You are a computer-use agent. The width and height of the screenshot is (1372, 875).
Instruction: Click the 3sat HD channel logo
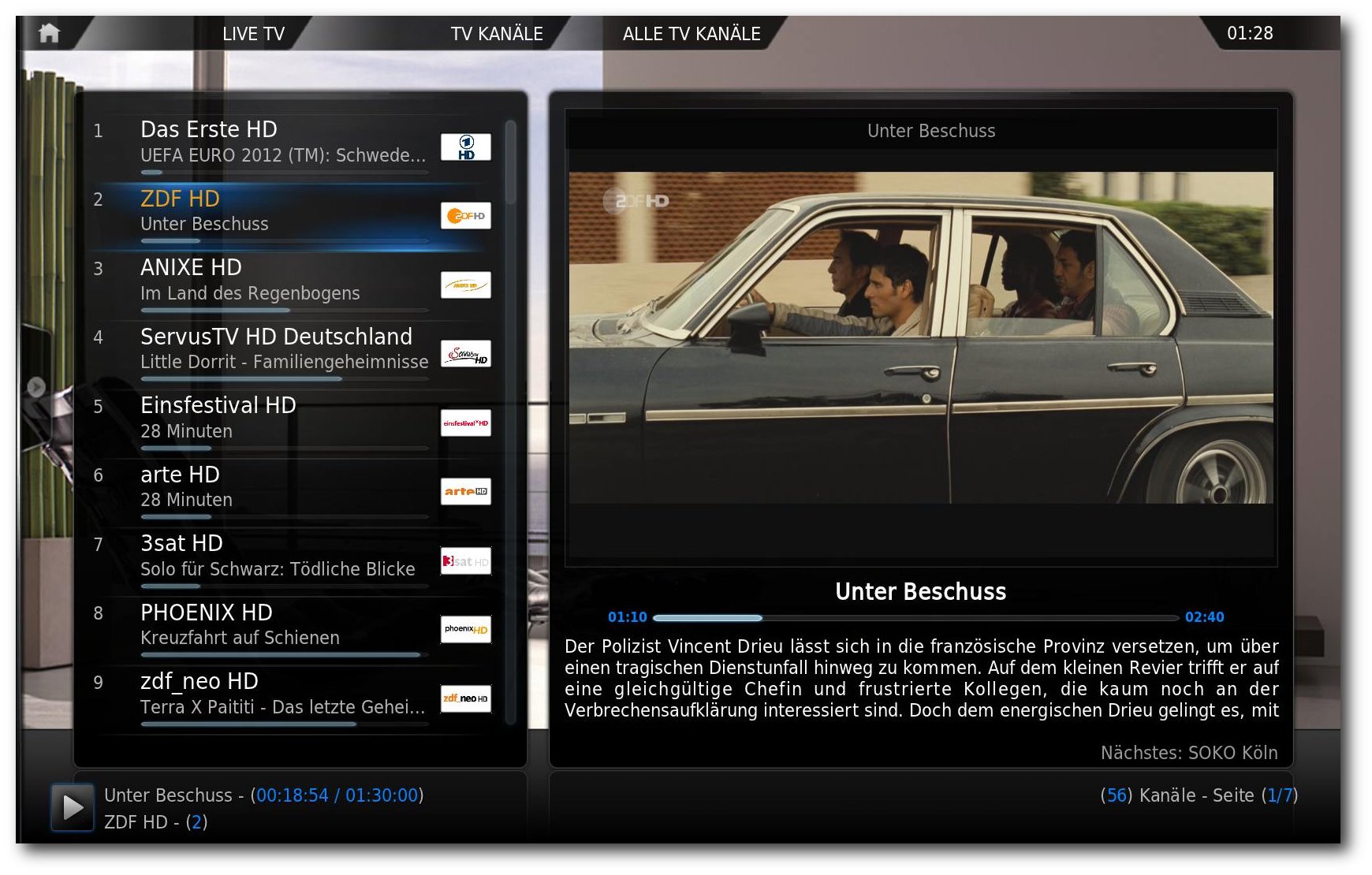(465, 560)
